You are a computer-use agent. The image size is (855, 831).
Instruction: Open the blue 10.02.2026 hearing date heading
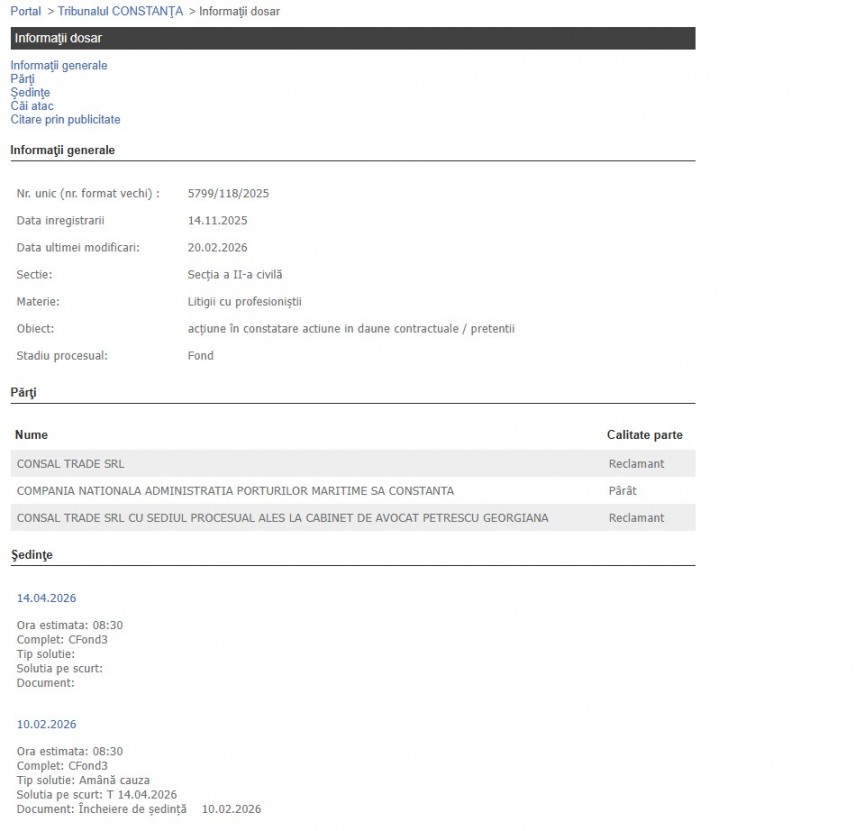click(x=46, y=724)
